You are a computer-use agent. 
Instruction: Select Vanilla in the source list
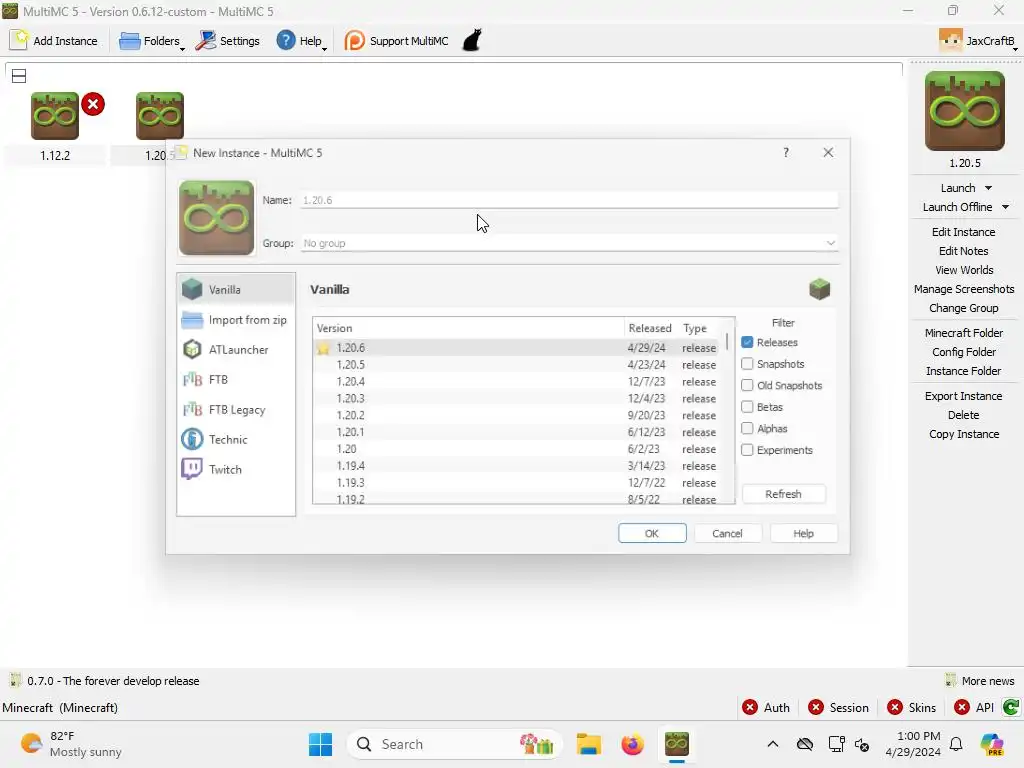[236, 289]
